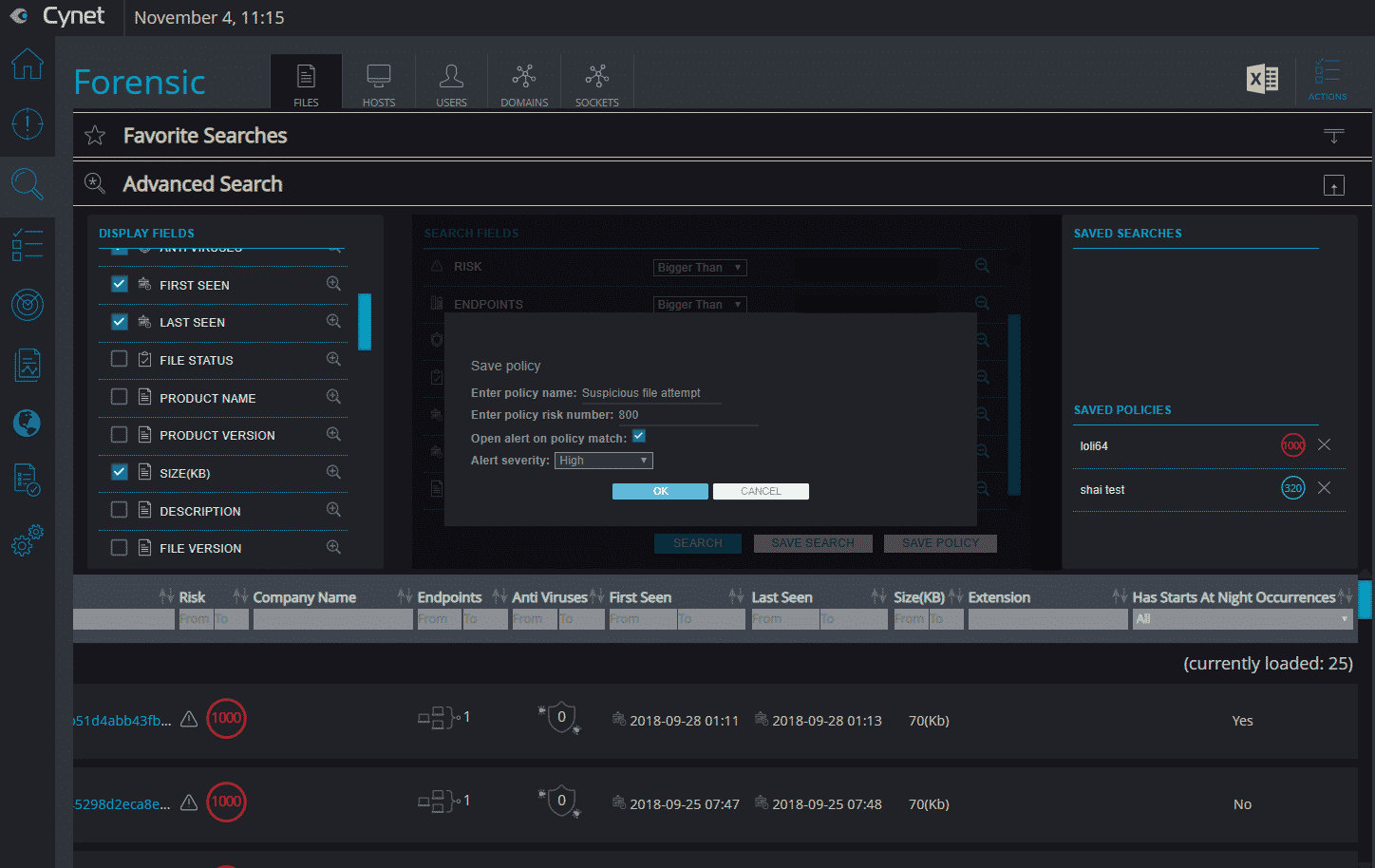Screen dimensions: 1375x868
Task: Click the Favorite Searches star icon
Action: [95, 136]
